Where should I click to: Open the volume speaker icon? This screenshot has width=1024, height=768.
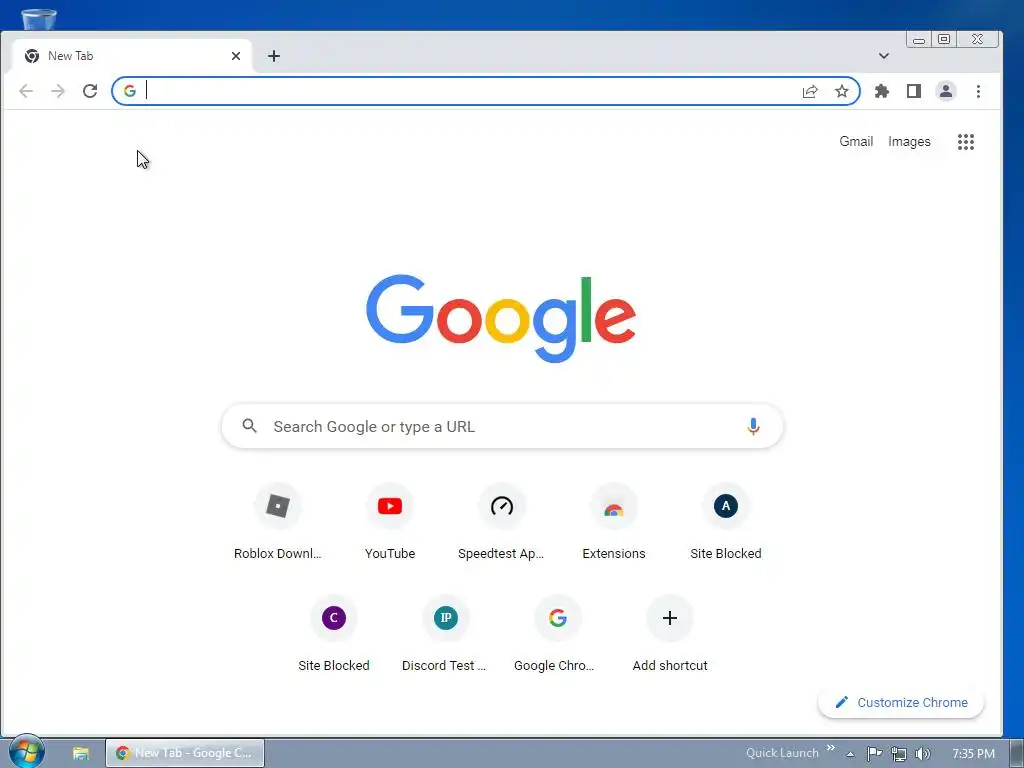923,754
